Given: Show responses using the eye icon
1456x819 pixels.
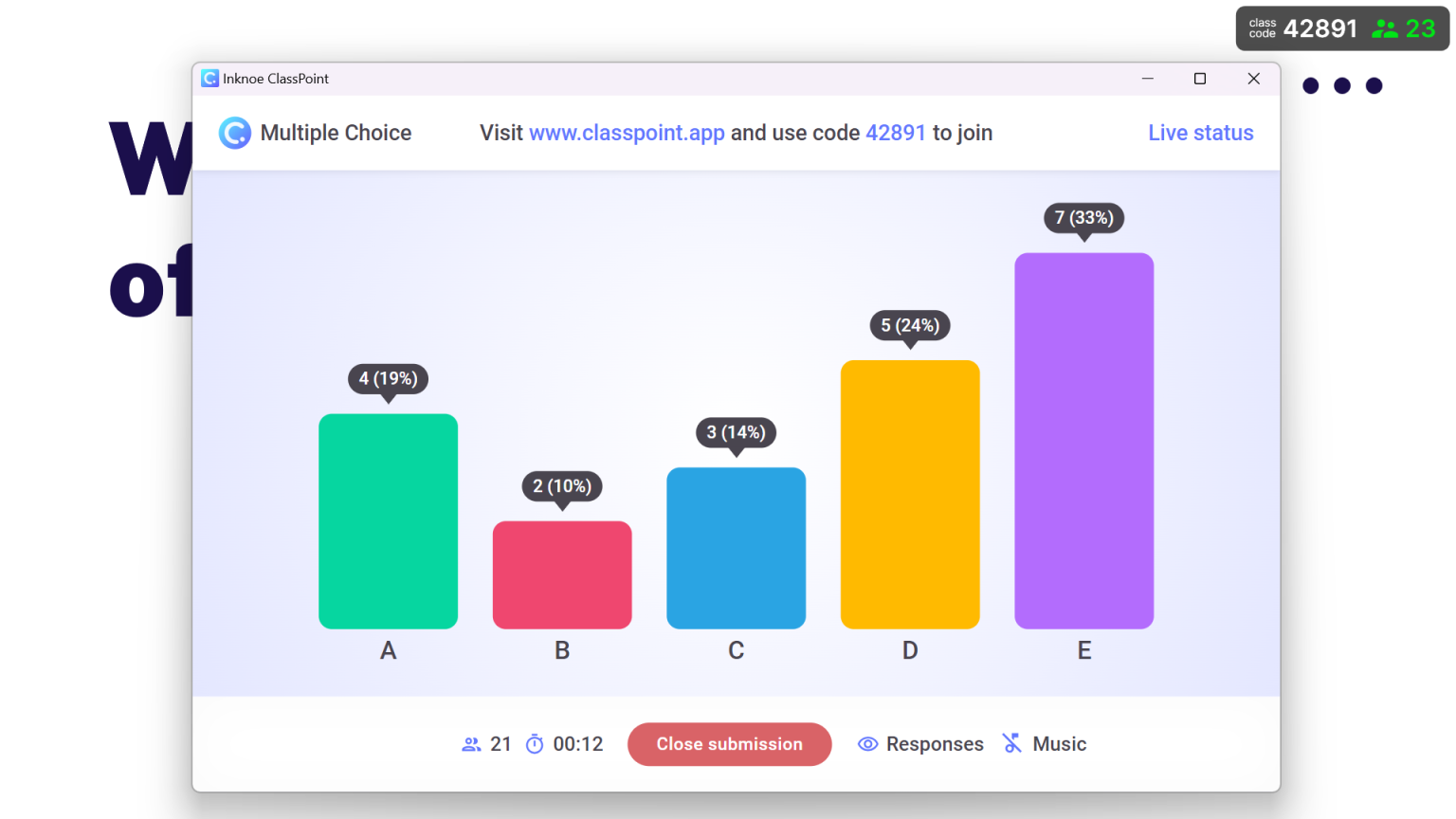Looking at the screenshot, I should point(867,744).
